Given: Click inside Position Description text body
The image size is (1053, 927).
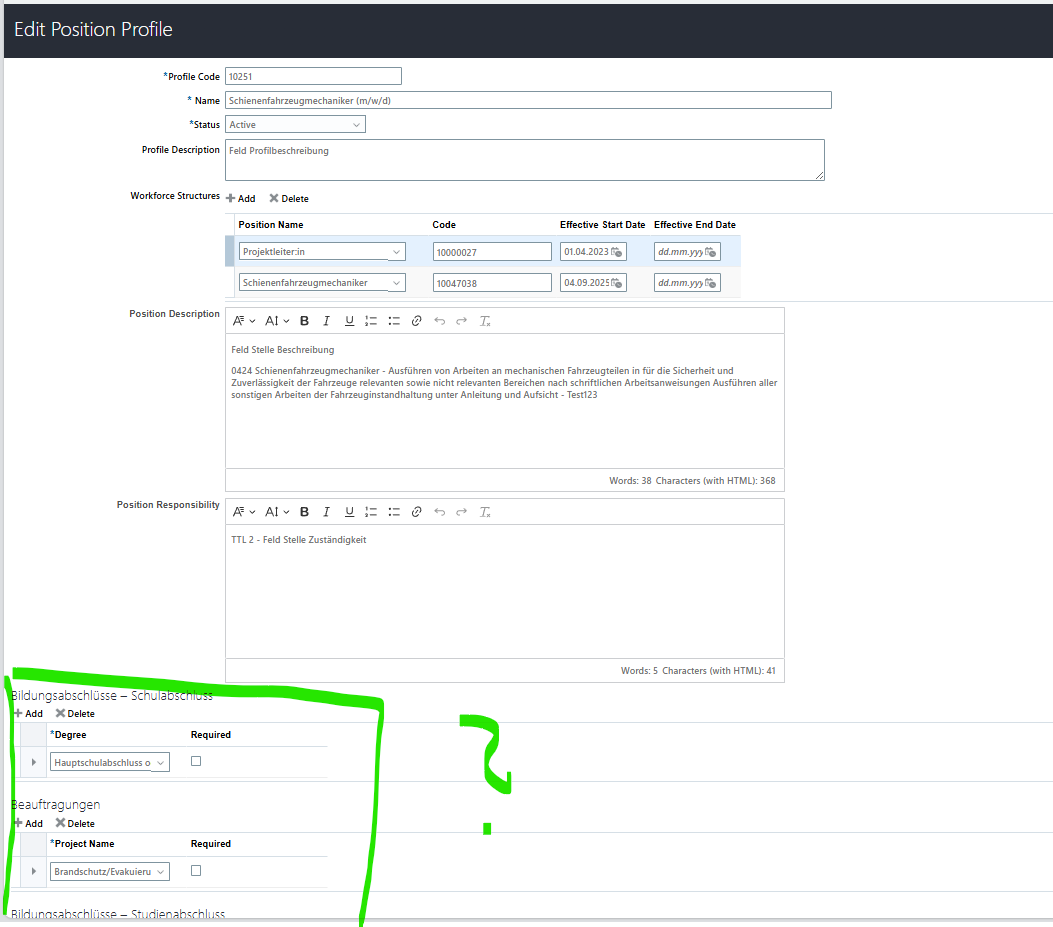Looking at the screenshot, I should click(505, 401).
